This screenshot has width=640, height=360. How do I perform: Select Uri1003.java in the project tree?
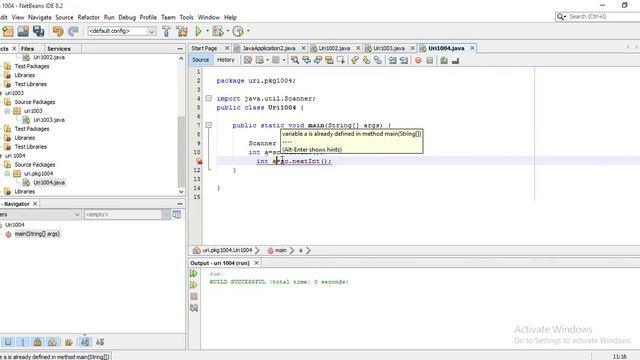(49, 120)
